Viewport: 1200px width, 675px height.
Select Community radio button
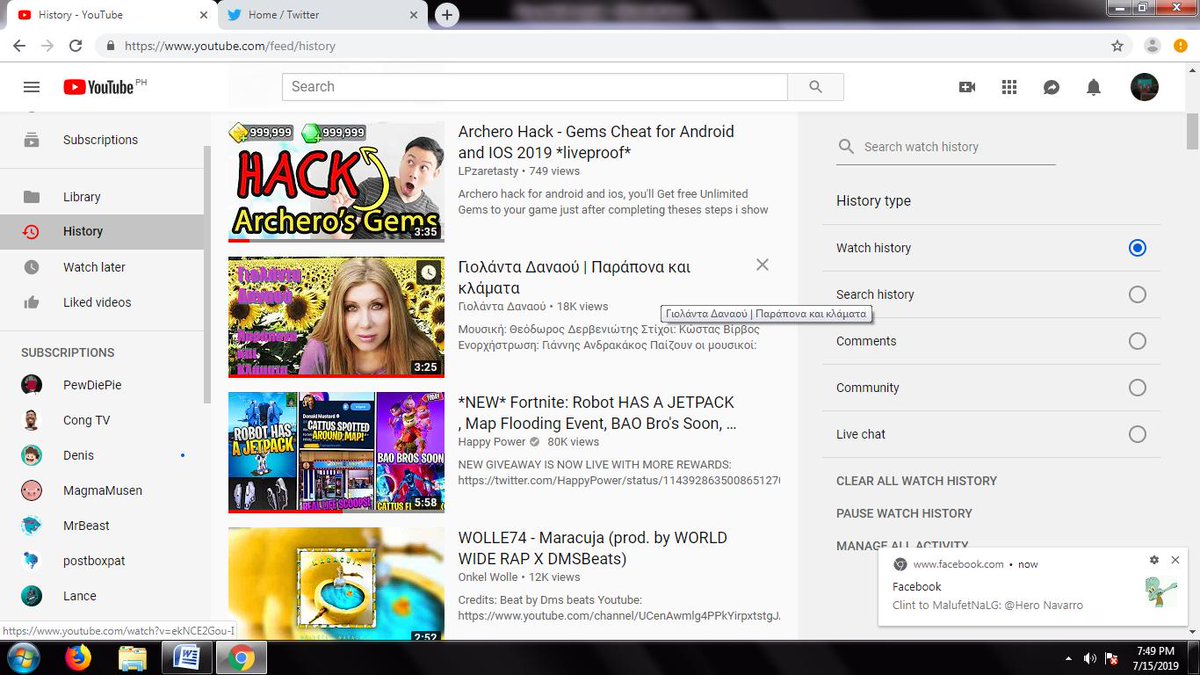click(x=1137, y=388)
